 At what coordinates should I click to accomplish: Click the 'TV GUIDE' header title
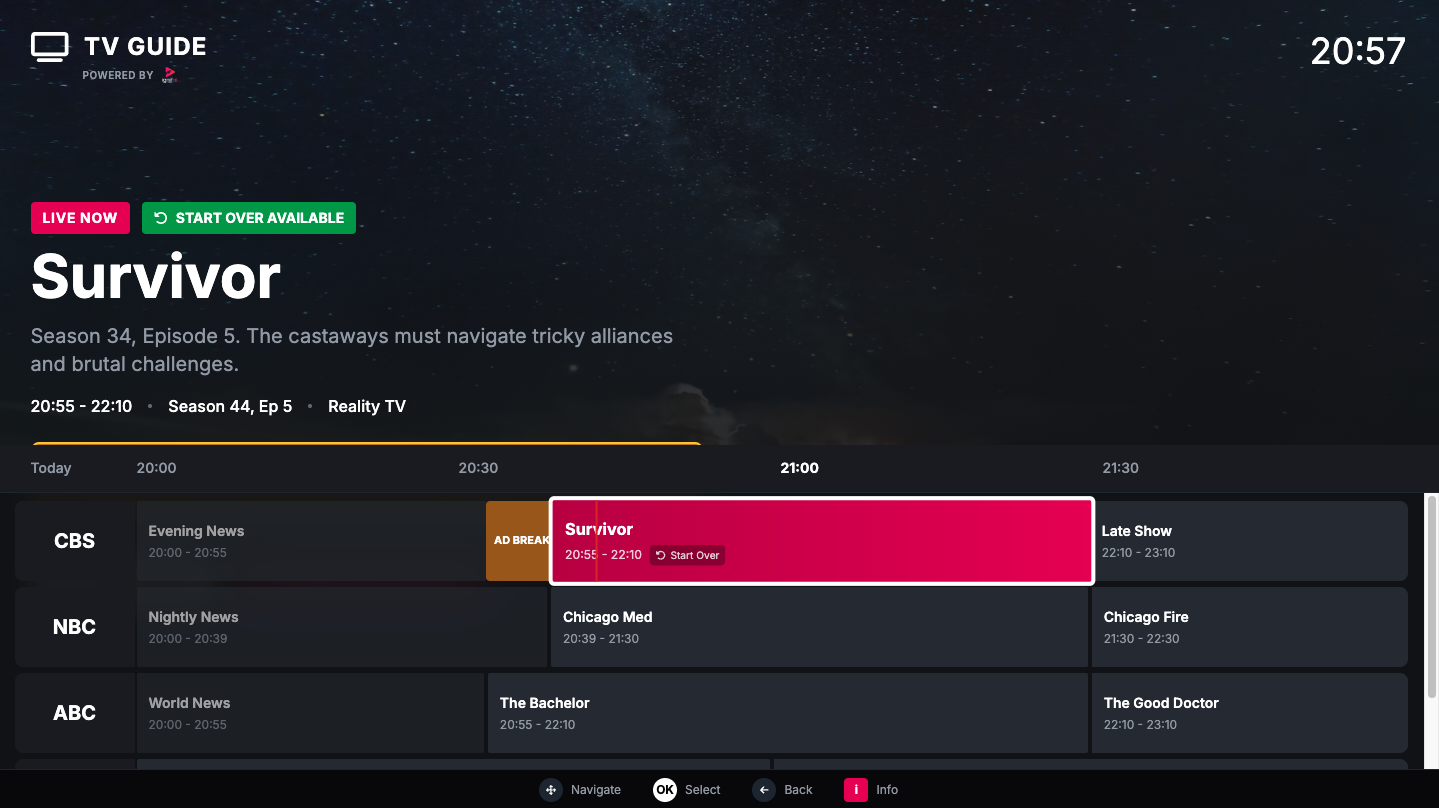pos(145,46)
